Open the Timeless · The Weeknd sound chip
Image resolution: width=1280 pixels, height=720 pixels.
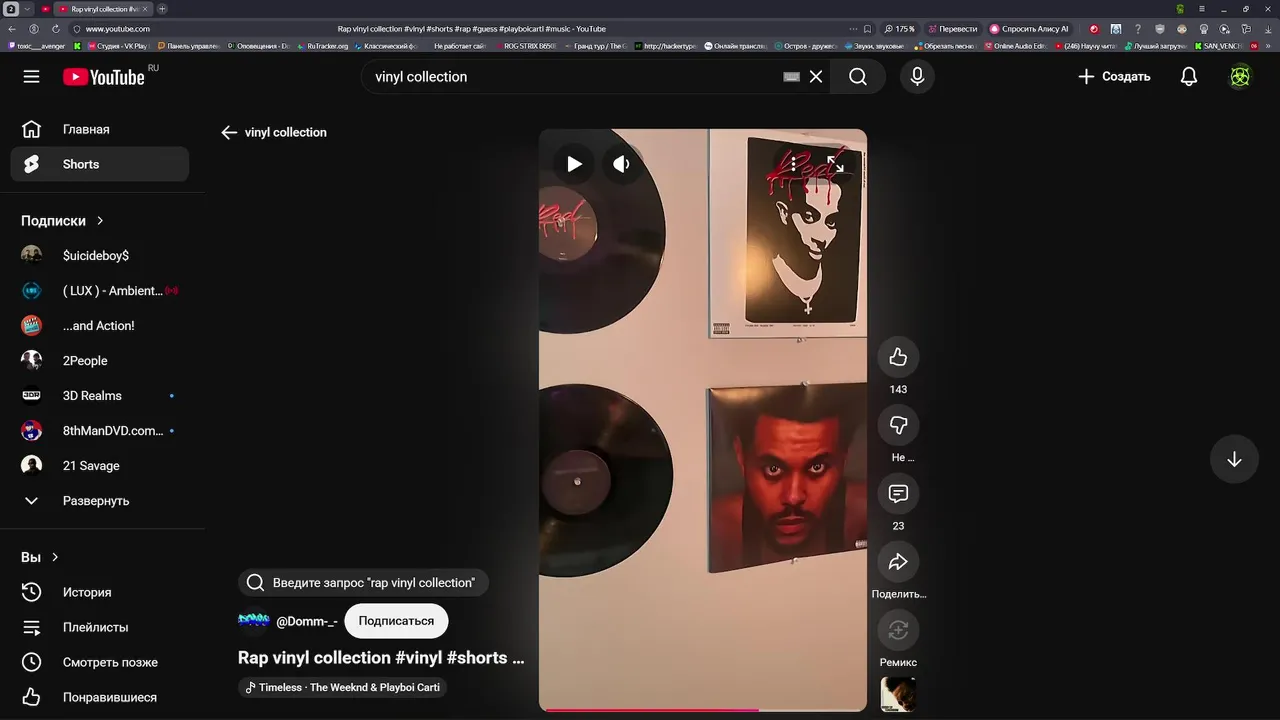342,688
